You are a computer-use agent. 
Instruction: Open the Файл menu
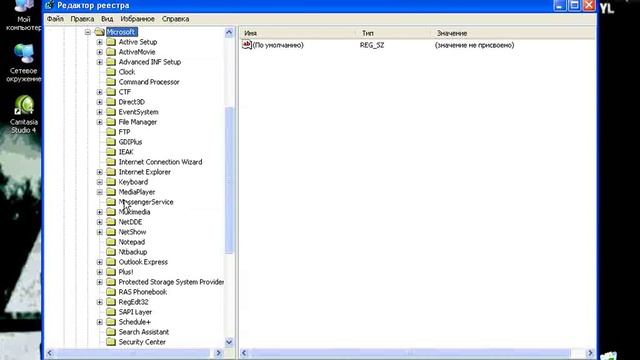click(x=55, y=19)
